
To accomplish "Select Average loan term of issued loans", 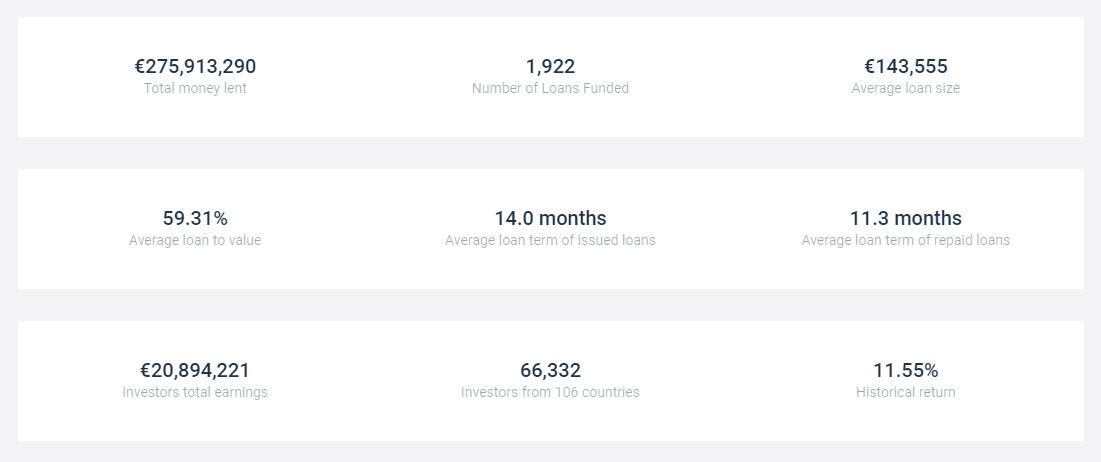I will (550, 240).
